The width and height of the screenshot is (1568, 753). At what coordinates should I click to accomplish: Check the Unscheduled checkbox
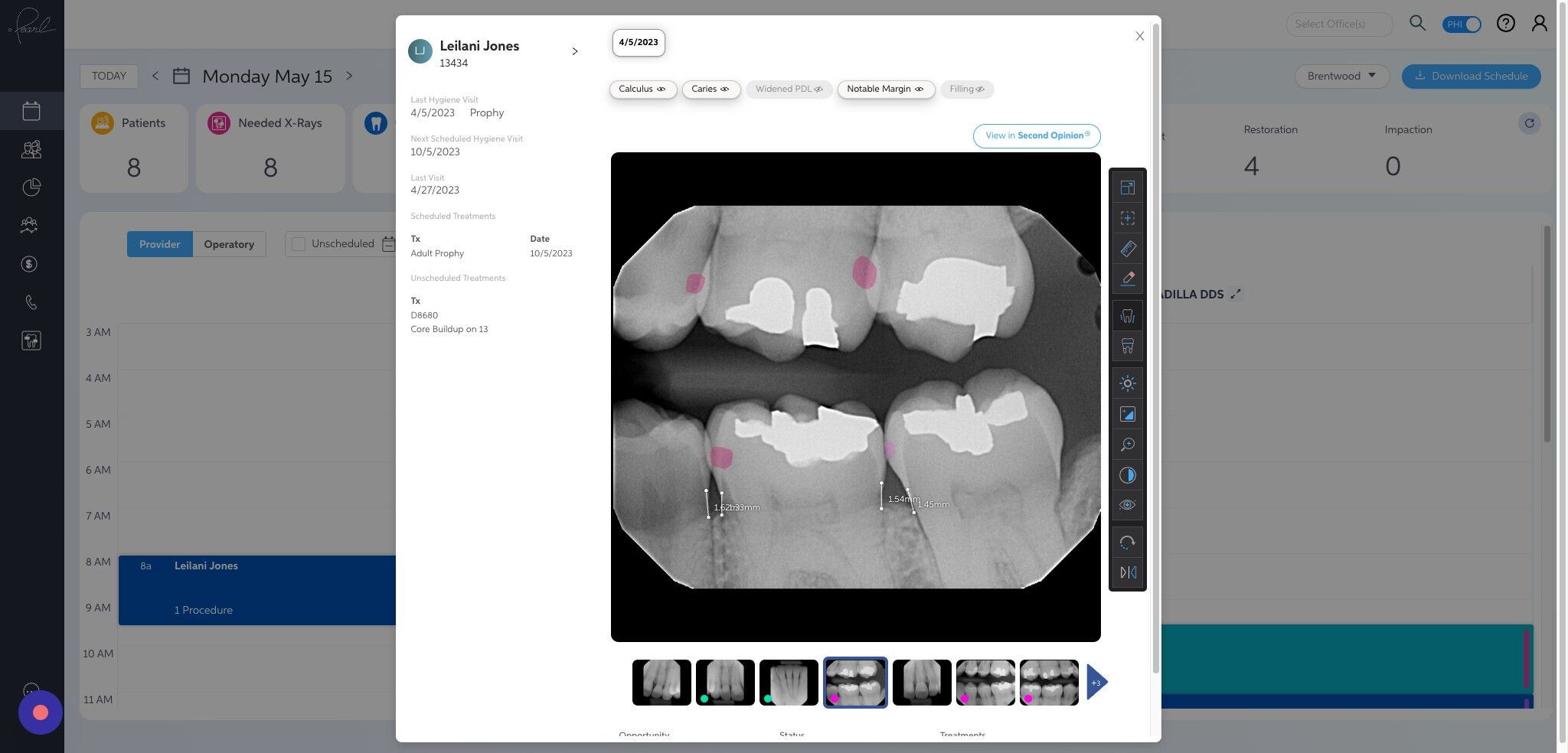tap(299, 244)
